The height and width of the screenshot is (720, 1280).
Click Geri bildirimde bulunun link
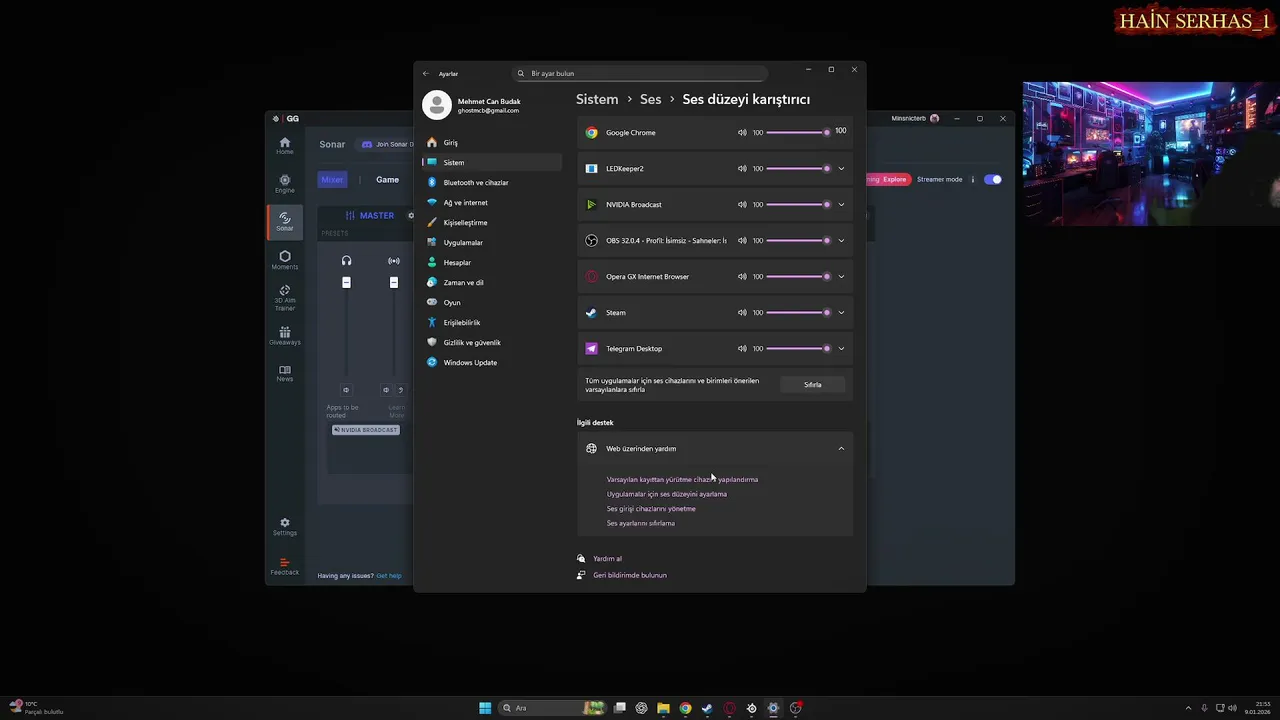(x=630, y=575)
